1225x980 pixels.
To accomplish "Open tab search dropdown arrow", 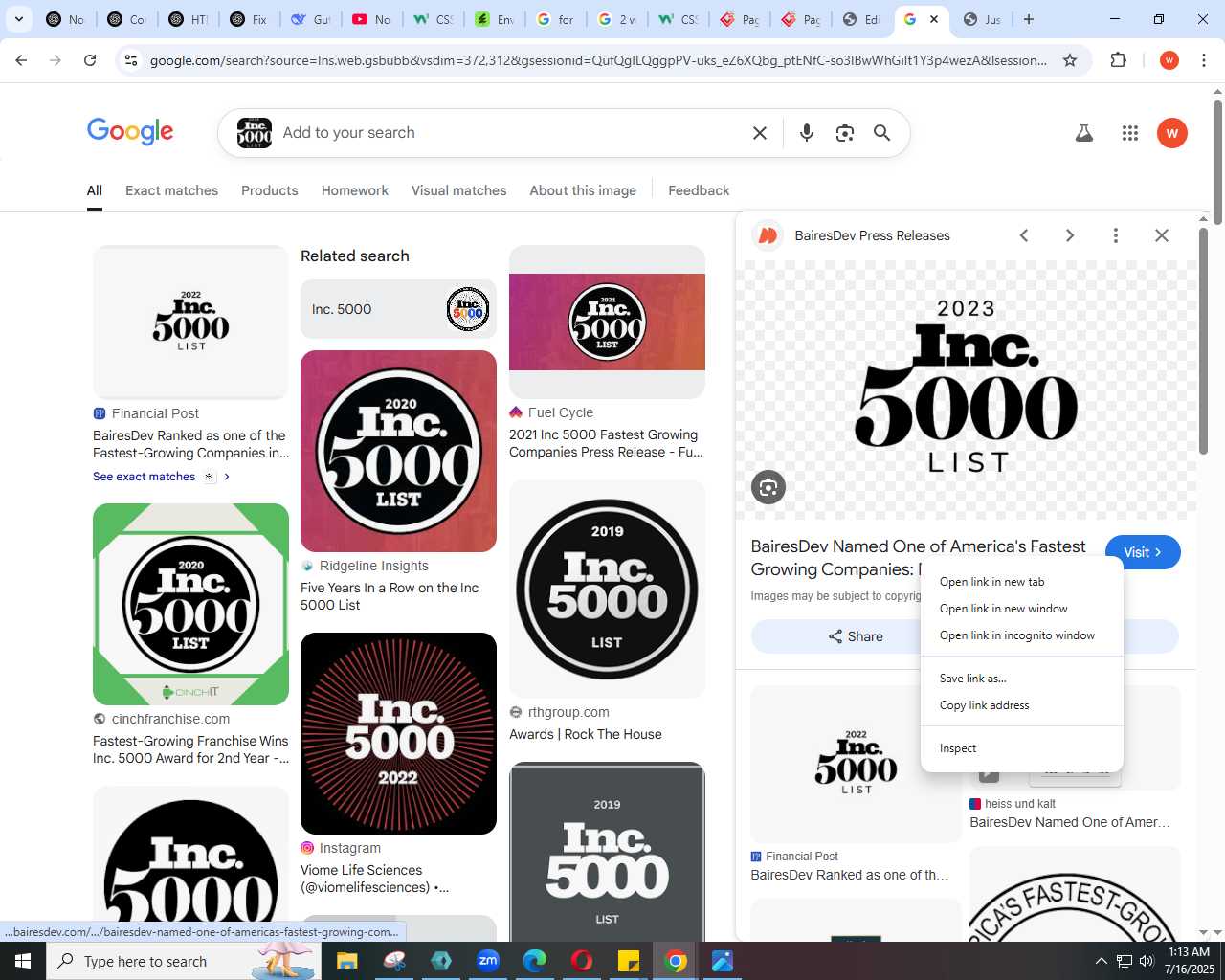I will pyautogui.click(x=19, y=19).
